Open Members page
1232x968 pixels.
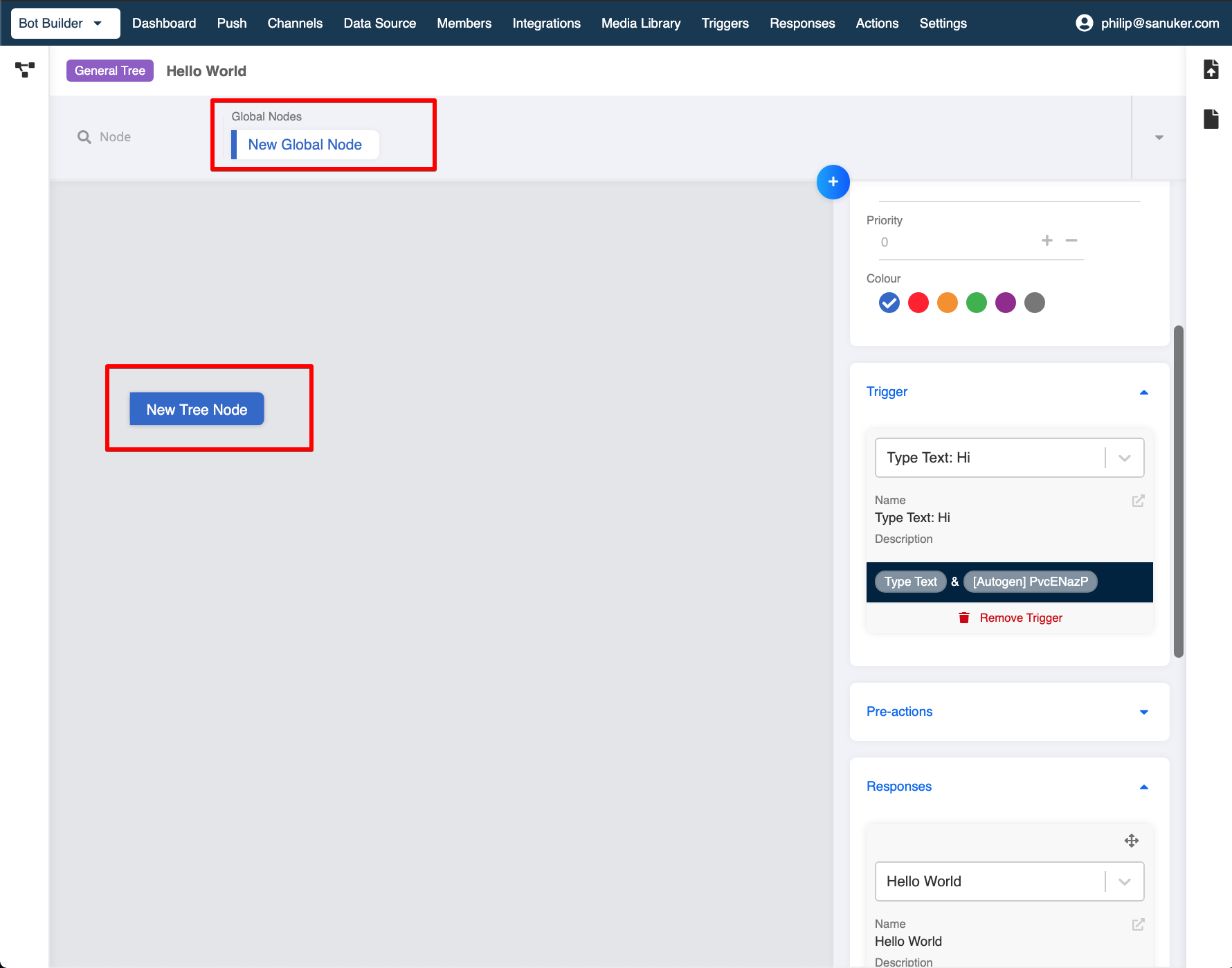(464, 23)
